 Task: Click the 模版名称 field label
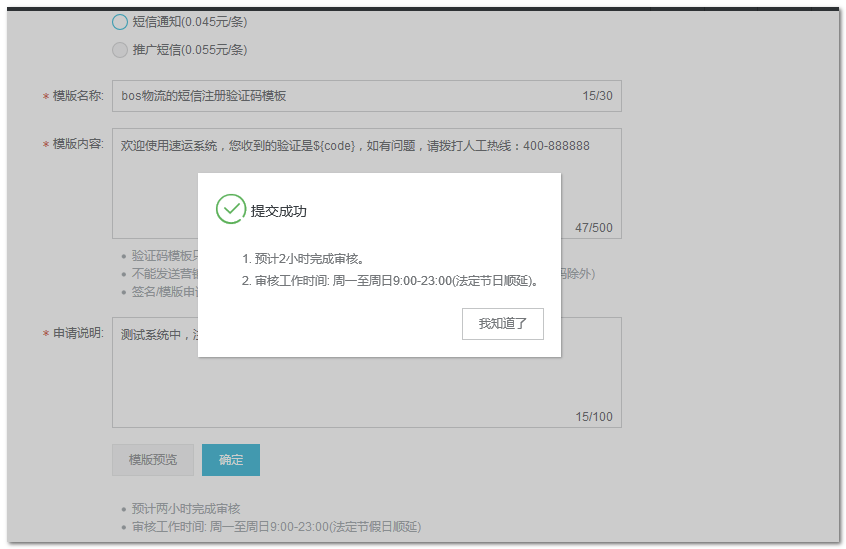(77, 96)
